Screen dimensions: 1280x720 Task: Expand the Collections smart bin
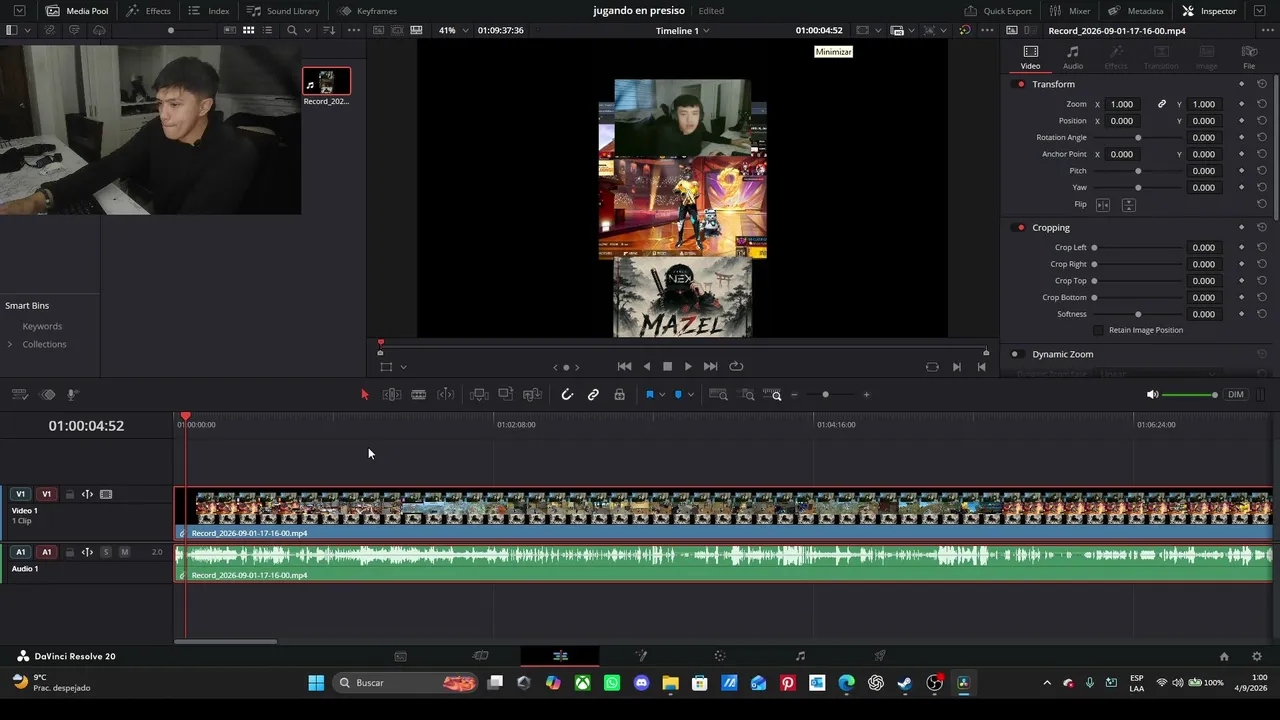coord(10,344)
